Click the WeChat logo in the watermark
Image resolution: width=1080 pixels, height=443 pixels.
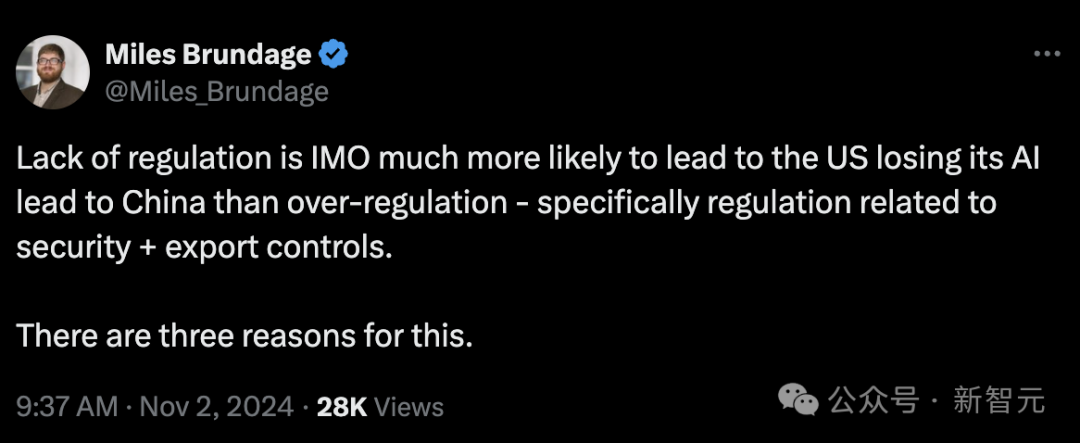(800, 401)
